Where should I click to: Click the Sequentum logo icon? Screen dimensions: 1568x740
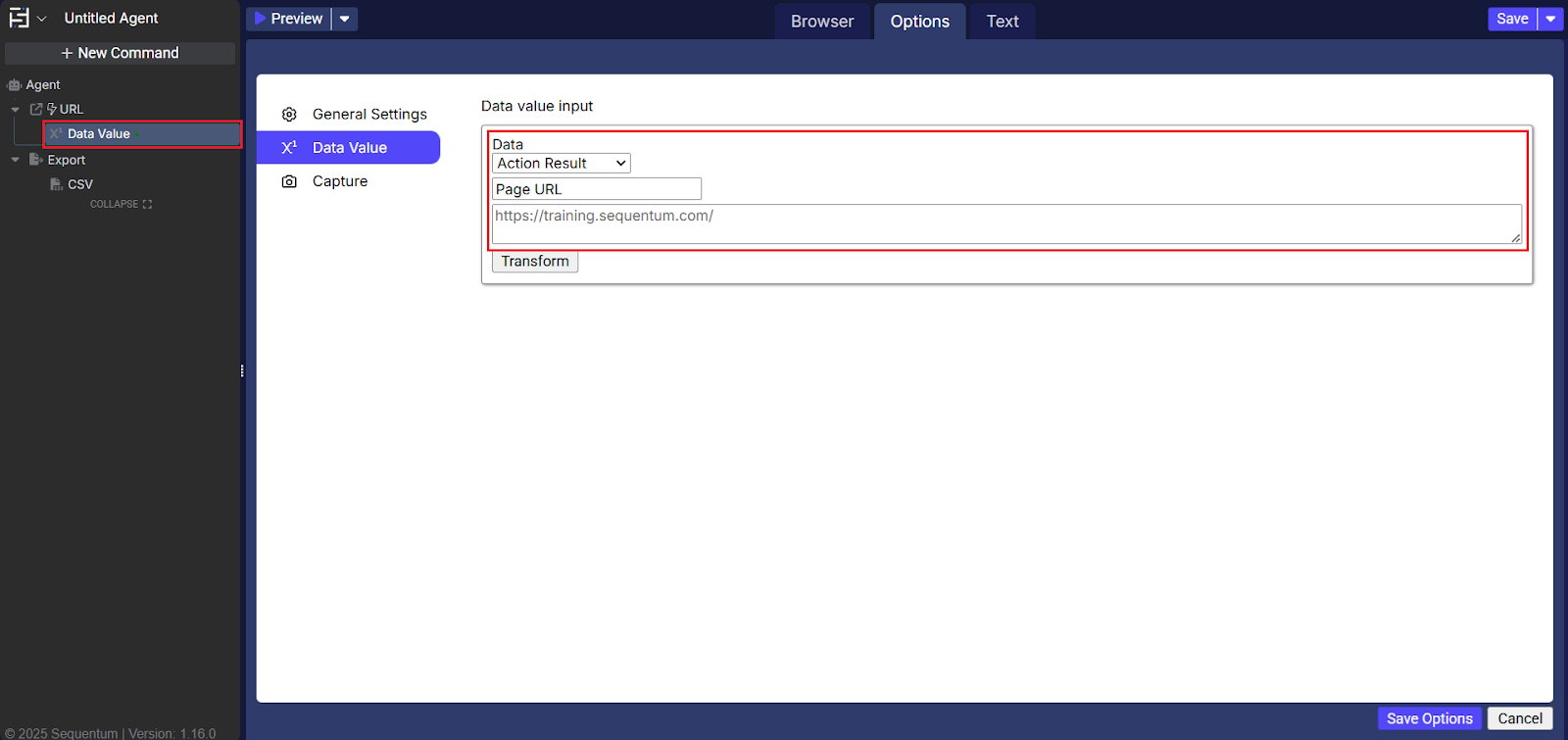[19, 18]
